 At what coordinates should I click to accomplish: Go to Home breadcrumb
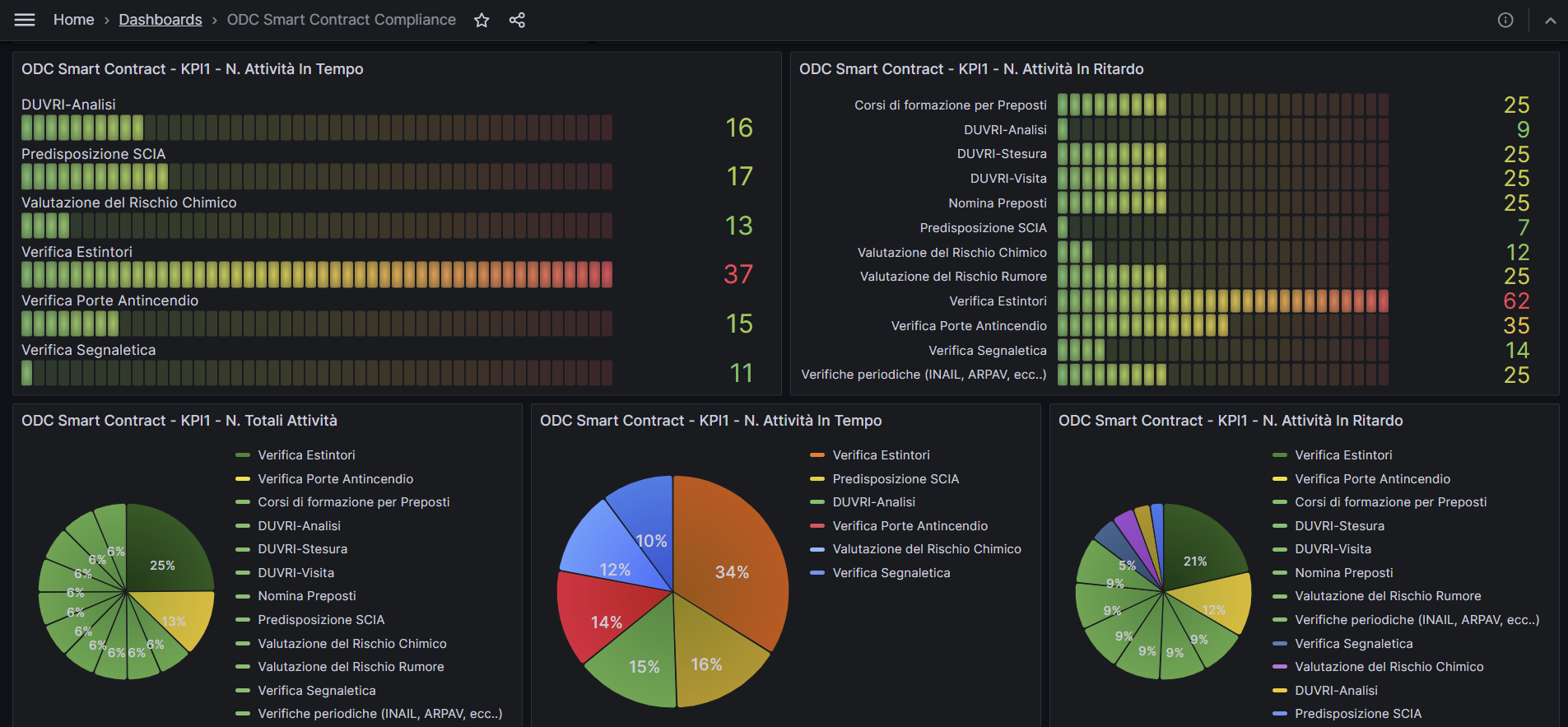73,20
